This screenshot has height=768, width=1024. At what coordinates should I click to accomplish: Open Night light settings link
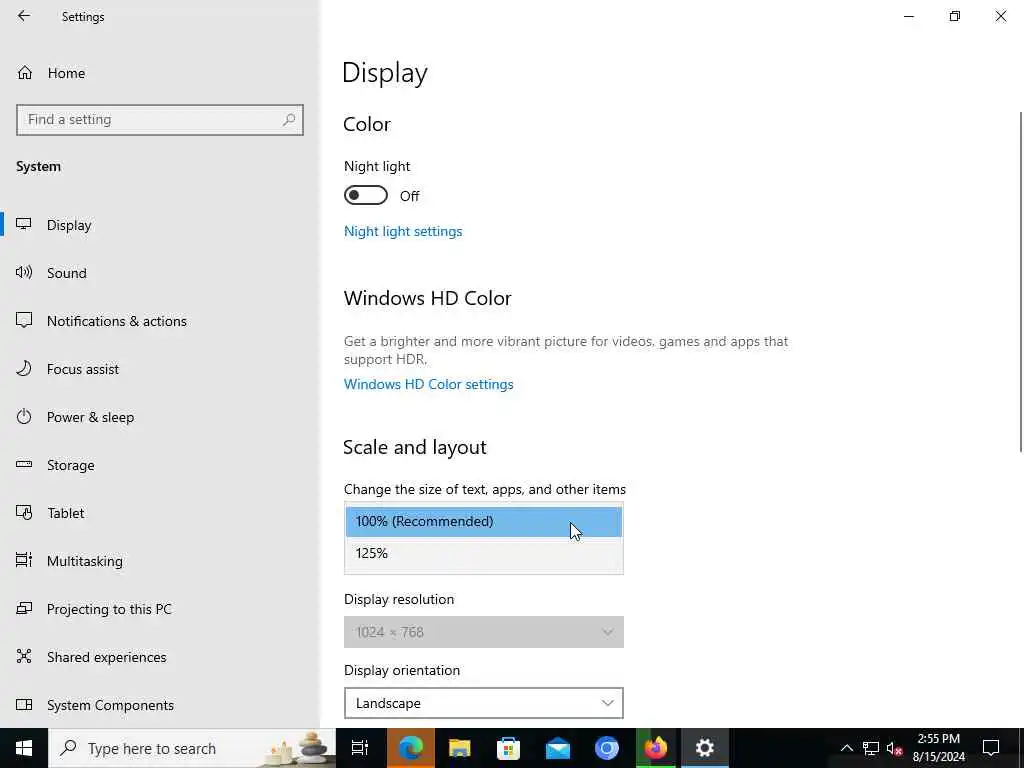403,231
